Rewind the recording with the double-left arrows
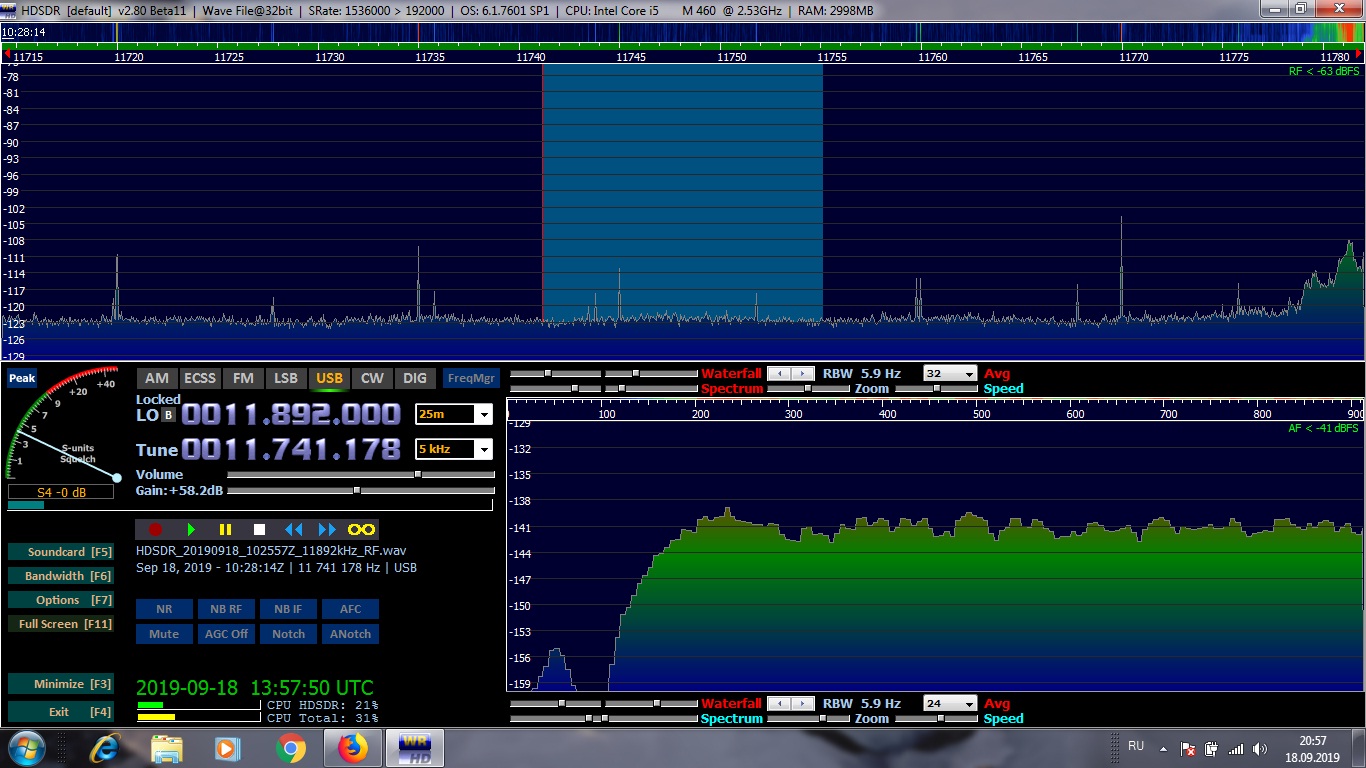Viewport: 1366px width, 768px height. pyautogui.click(x=293, y=529)
